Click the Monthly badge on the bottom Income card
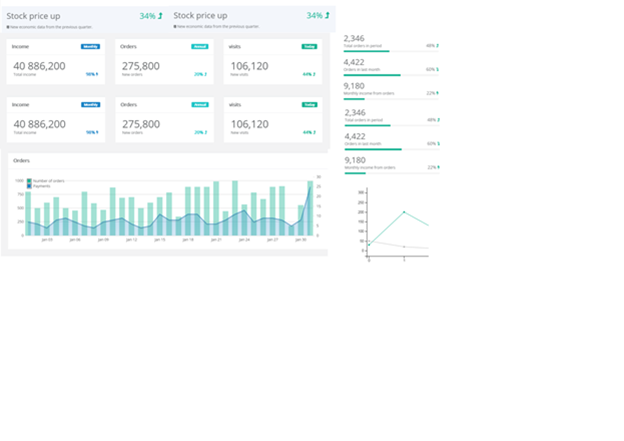Image resolution: width=624 pixels, height=441 pixels. pos(91,104)
